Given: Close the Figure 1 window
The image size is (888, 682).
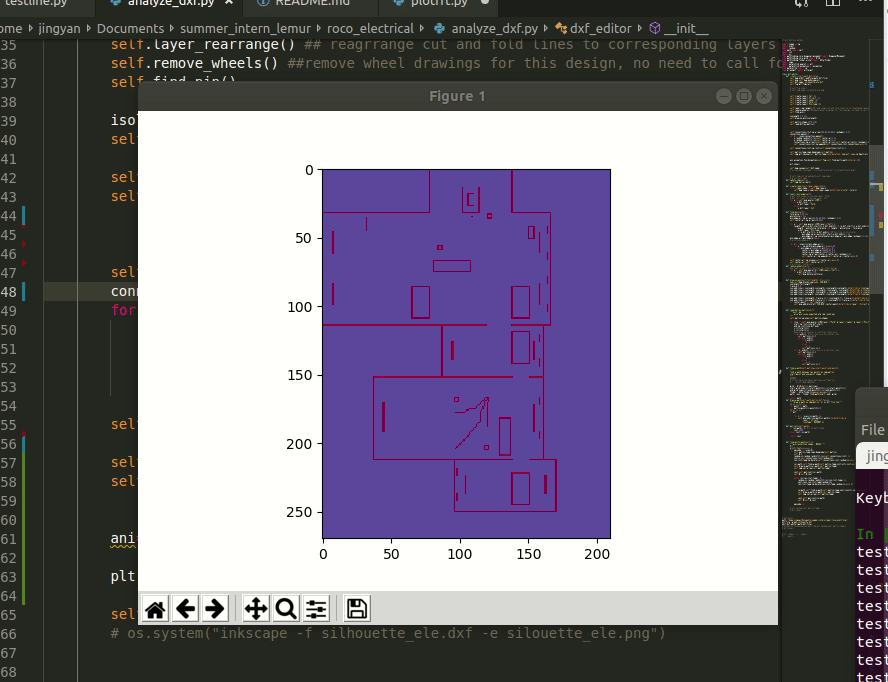Looking at the screenshot, I should (x=765, y=96).
